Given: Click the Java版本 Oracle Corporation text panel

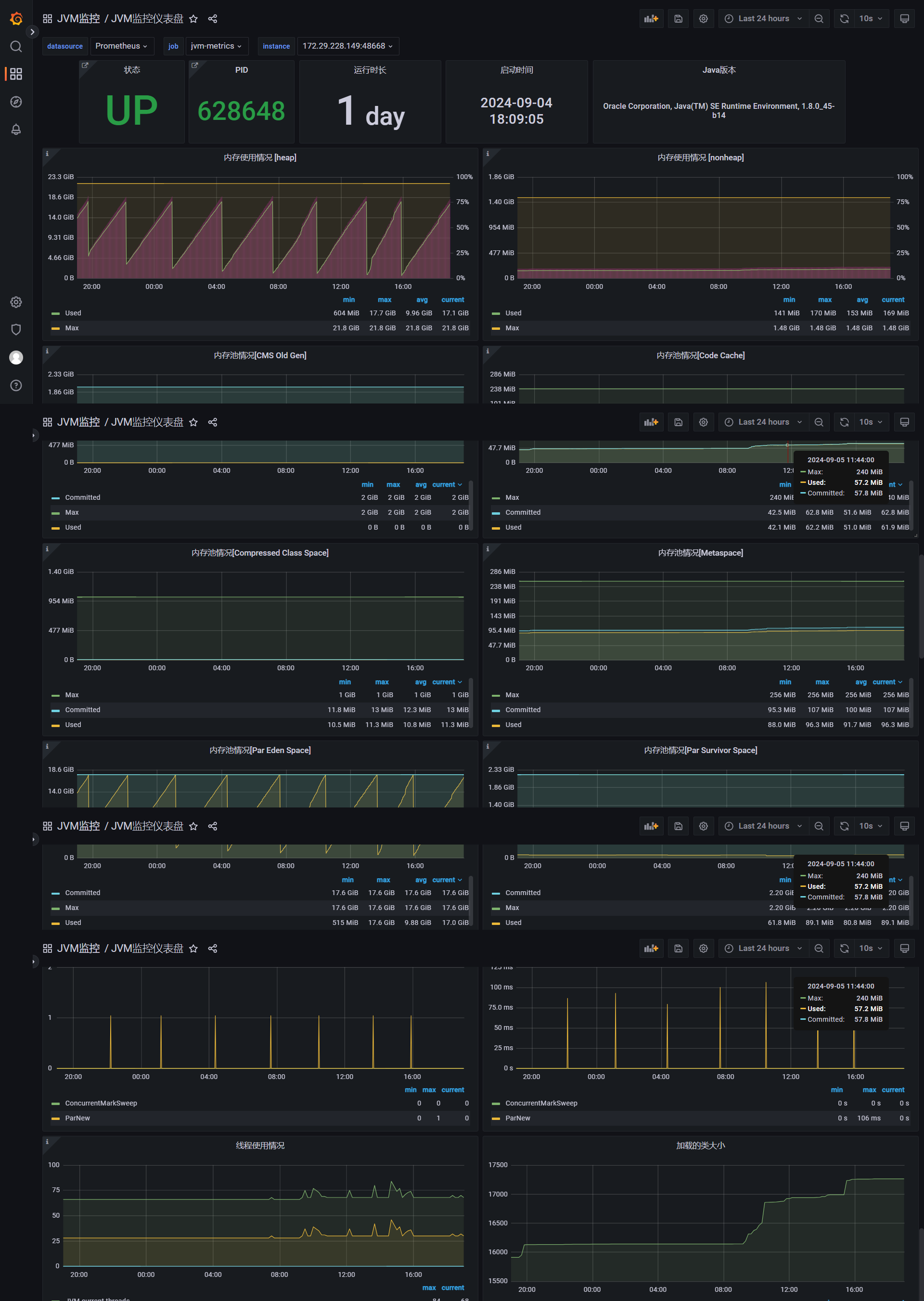Looking at the screenshot, I should point(719,102).
